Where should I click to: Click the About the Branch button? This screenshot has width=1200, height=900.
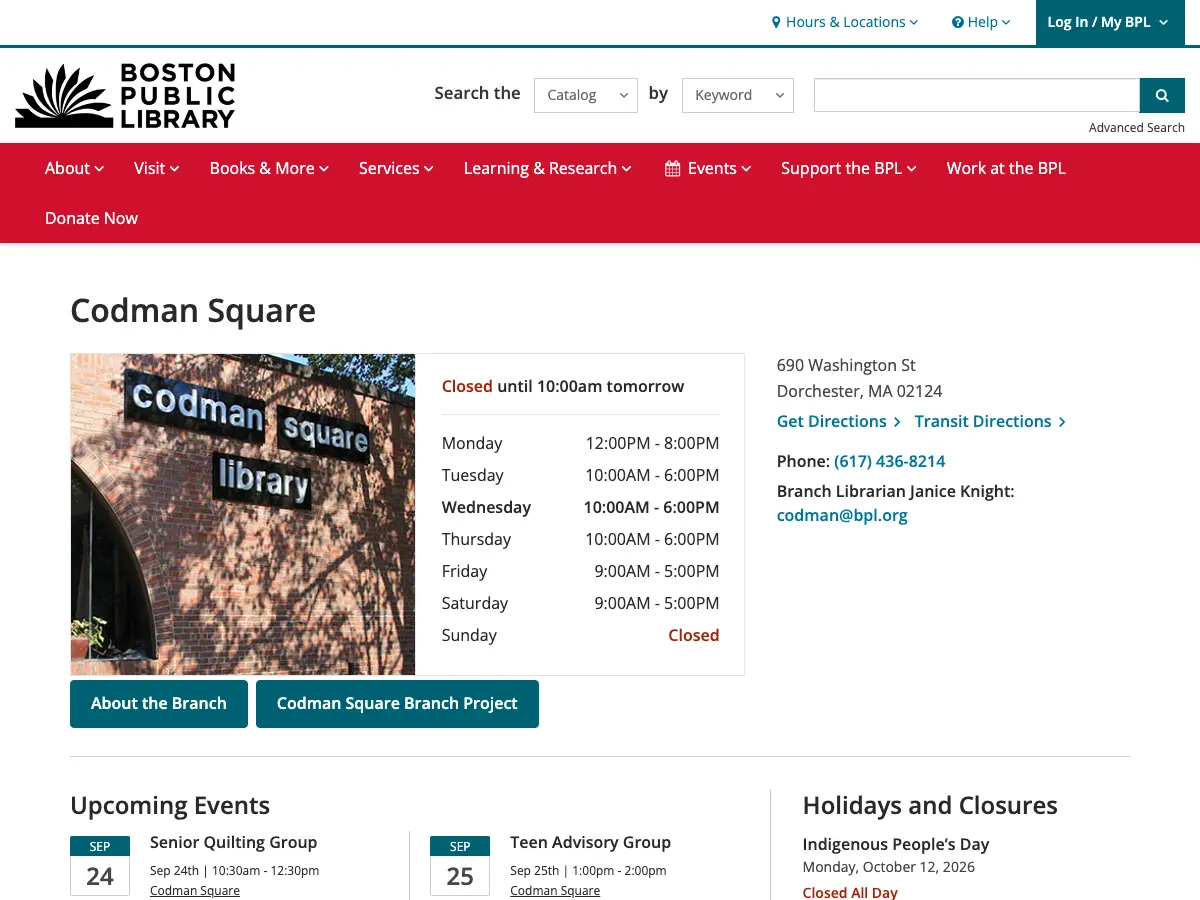pos(159,704)
